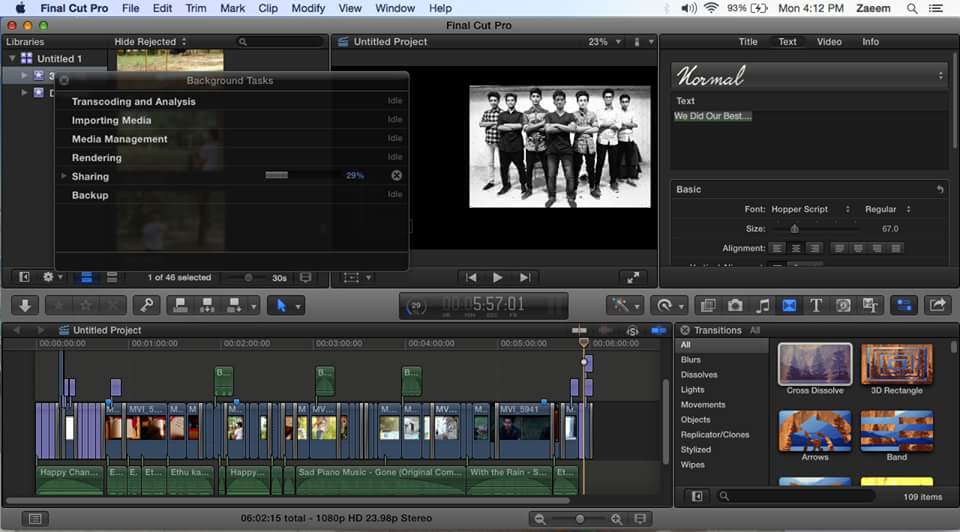Reset the Basic text section
Screen dimensions: 960x532
click(940, 189)
